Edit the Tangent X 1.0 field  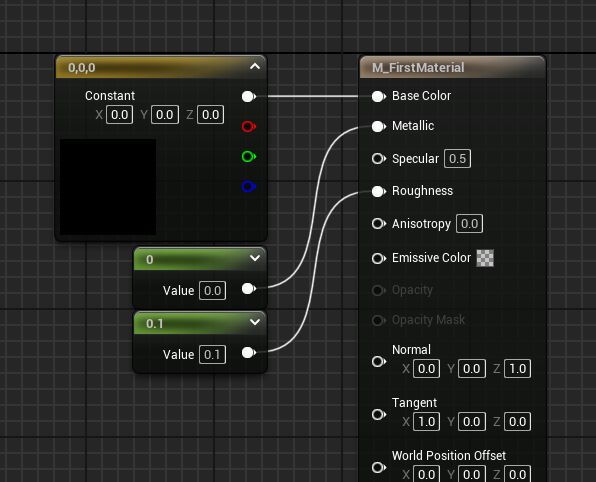pyautogui.click(x=426, y=422)
